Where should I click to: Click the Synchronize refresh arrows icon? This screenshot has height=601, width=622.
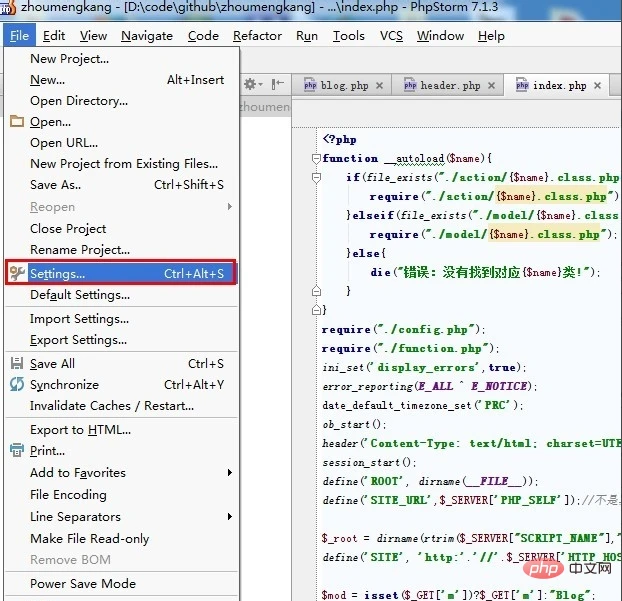tap(17, 384)
